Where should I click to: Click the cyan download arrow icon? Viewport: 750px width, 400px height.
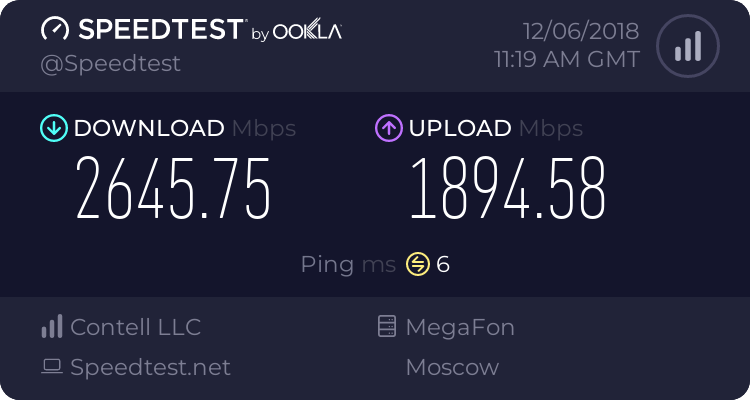pyautogui.click(x=54, y=128)
